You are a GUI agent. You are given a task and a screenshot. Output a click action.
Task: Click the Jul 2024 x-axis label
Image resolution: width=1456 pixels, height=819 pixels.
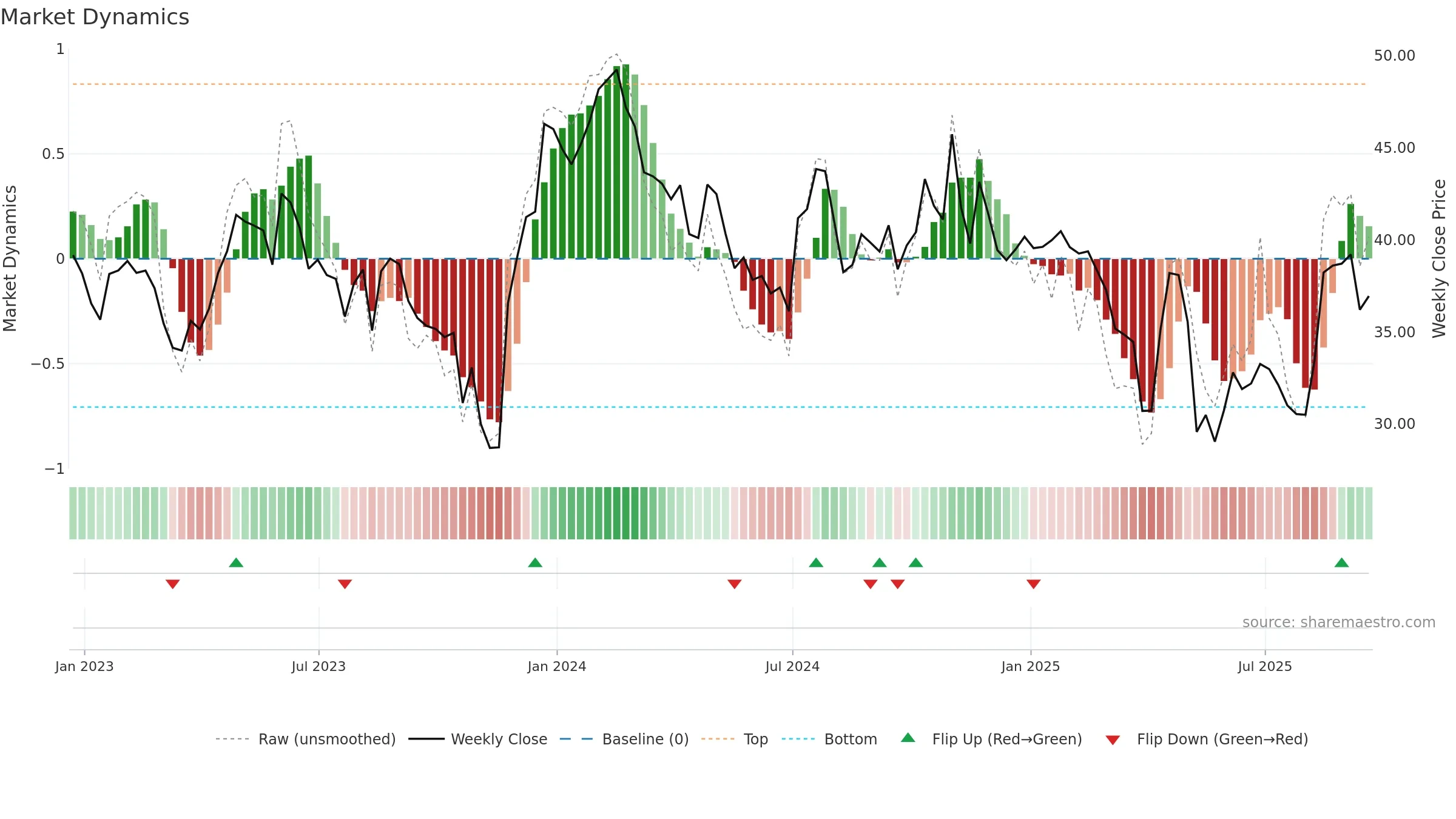click(792, 666)
